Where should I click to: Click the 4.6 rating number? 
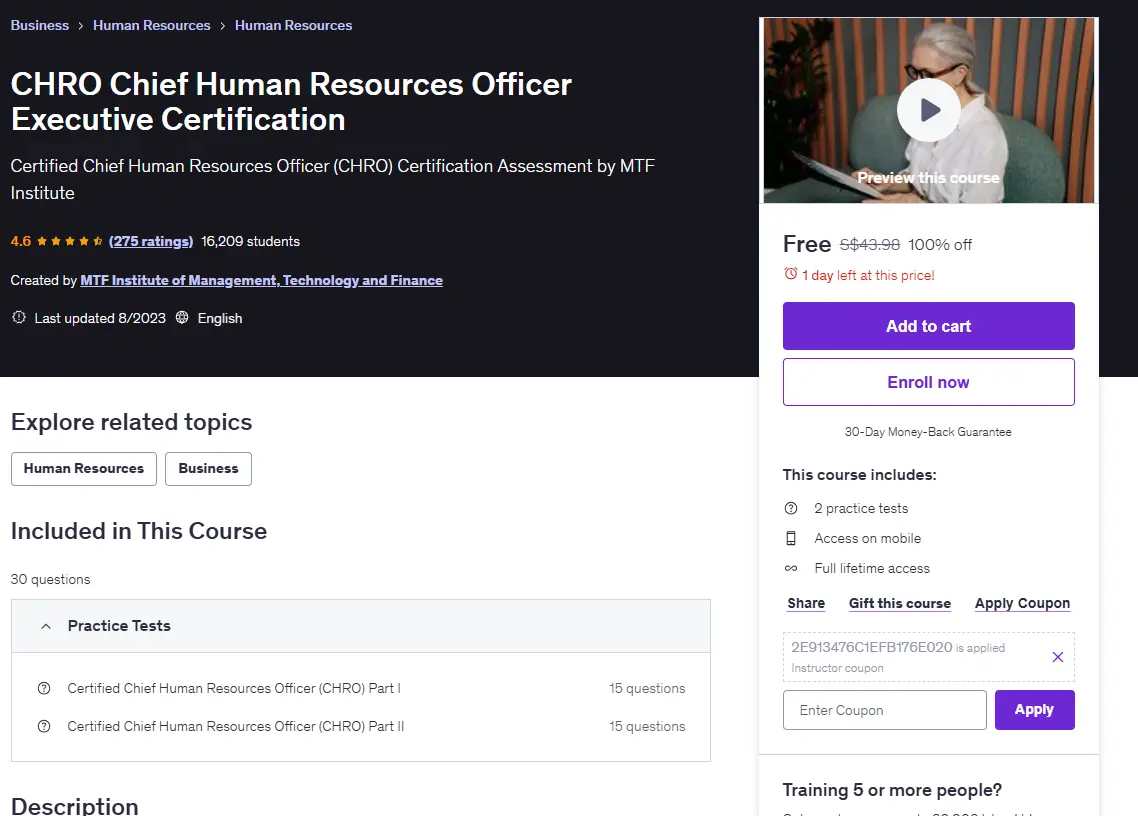point(20,241)
